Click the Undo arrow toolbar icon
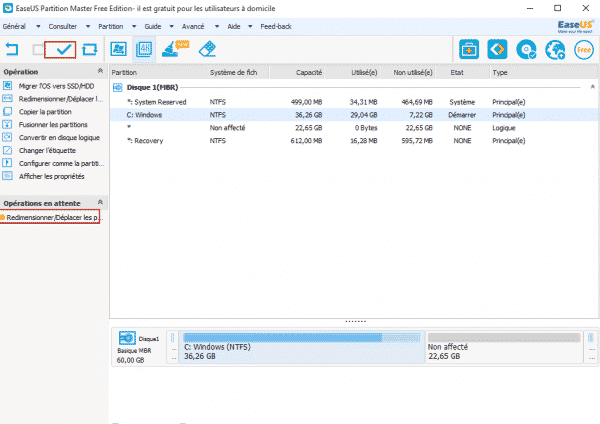The image size is (600, 424). tap(12, 49)
